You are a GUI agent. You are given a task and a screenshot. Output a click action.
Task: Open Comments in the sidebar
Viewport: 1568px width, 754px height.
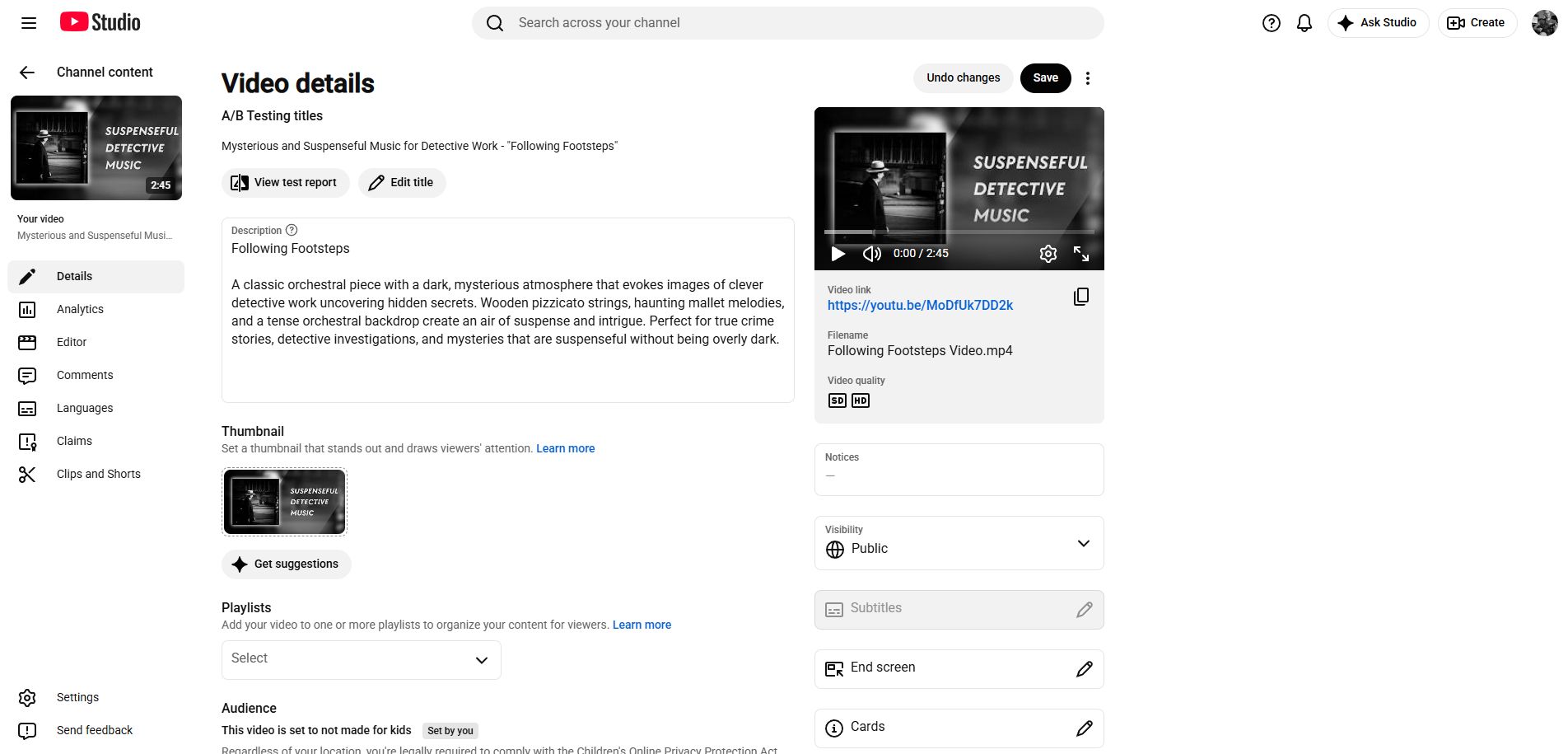click(x=96, y=376)
